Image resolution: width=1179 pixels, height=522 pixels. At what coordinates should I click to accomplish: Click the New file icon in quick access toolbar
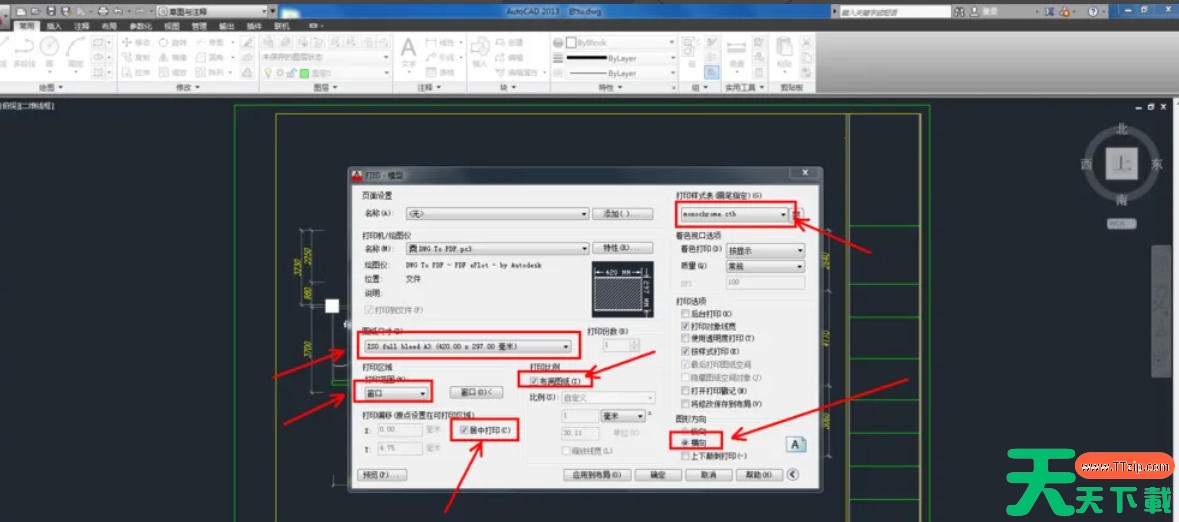(x=21, y=11)
